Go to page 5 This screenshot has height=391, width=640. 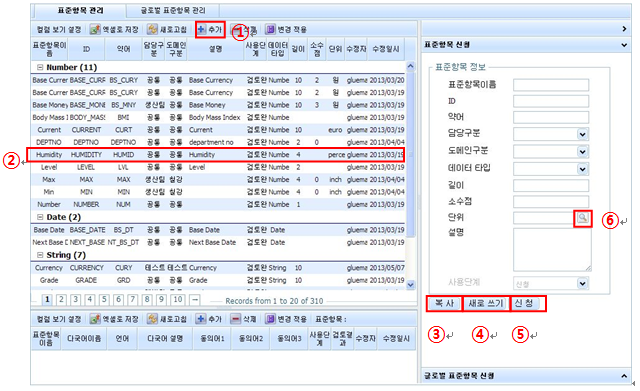click(x=104, y=300)
